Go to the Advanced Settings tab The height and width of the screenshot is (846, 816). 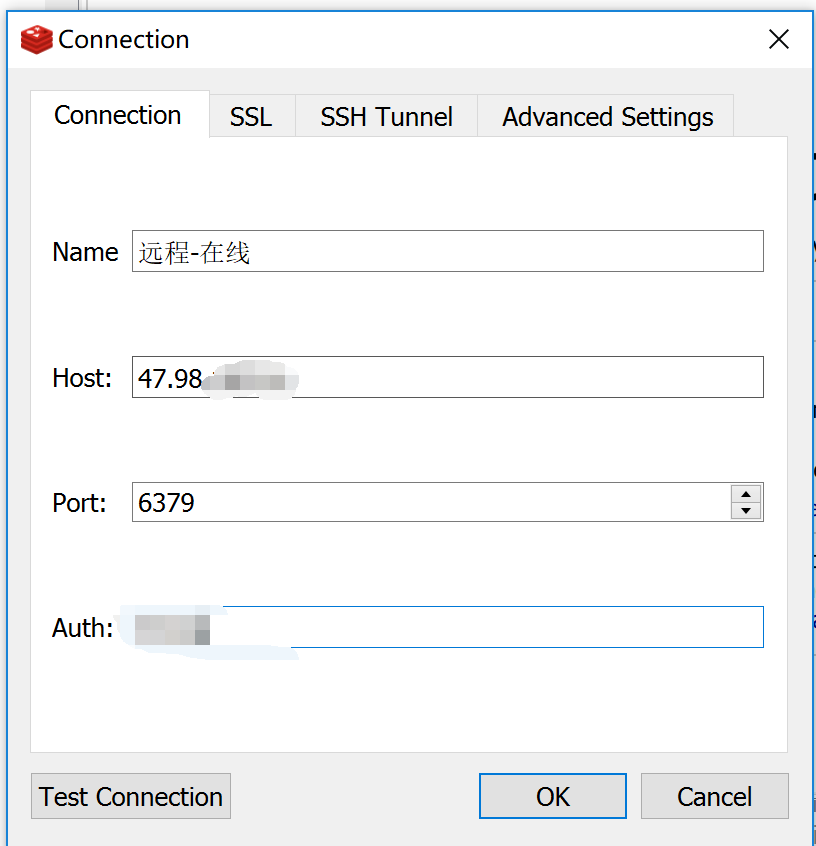pyautogui.click(x=607, y=117)
